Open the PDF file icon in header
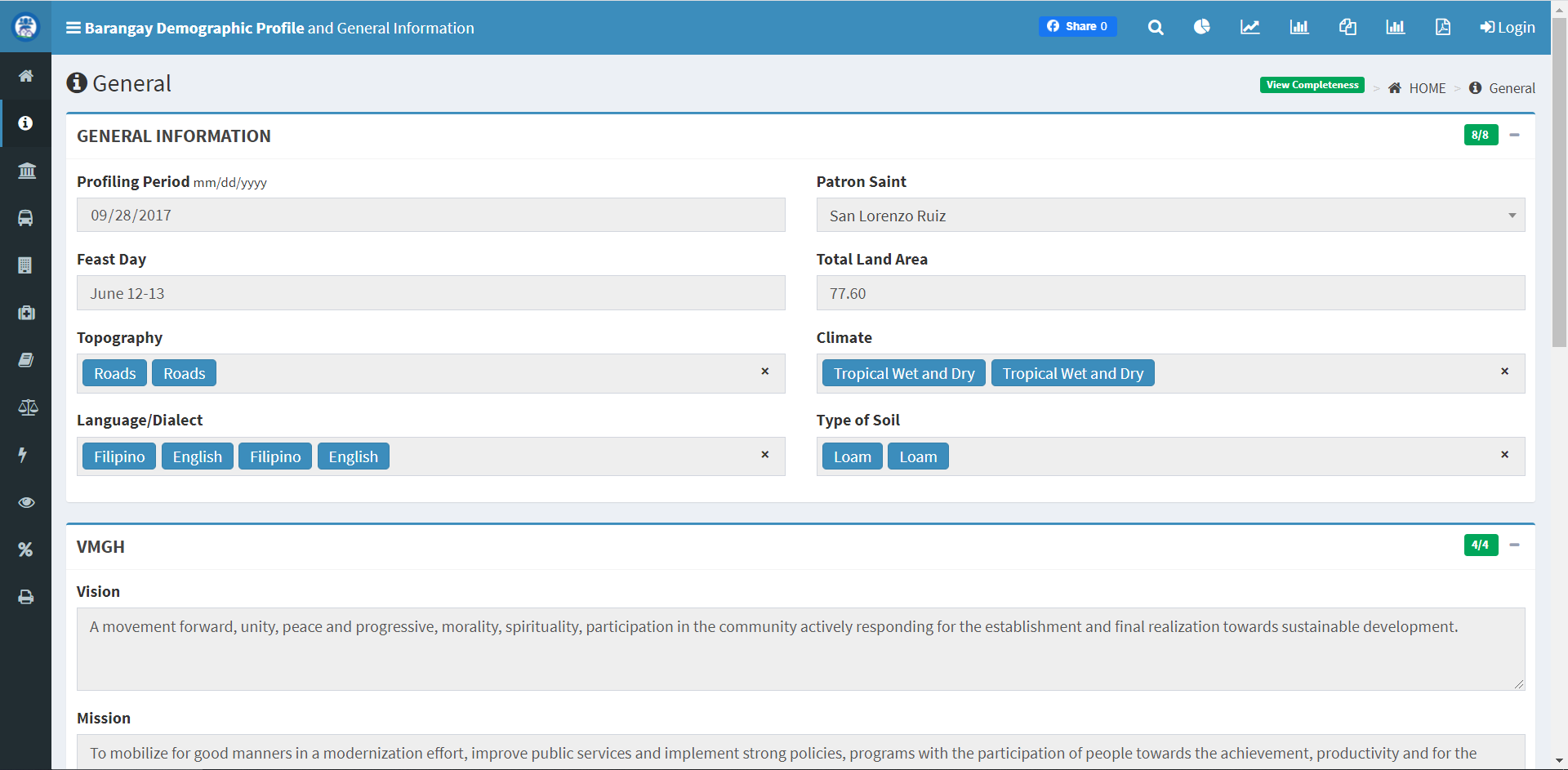Viewport: 1568px width, 770px height. point(1443,27)
